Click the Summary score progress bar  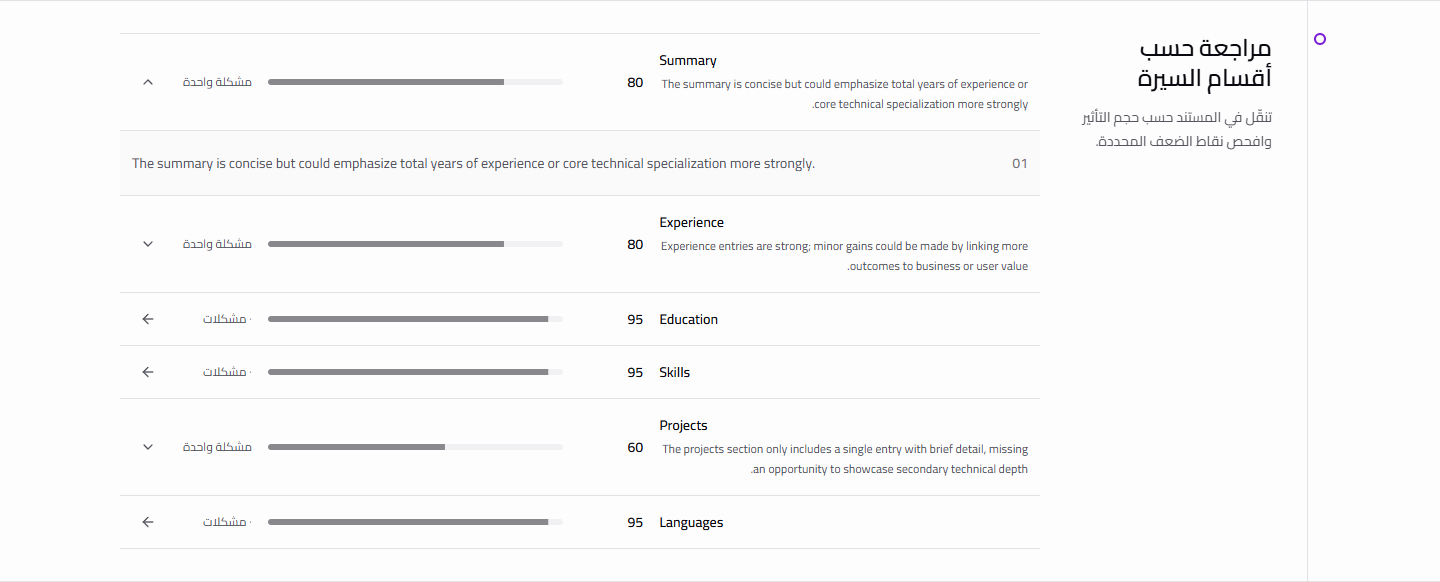[415, 82]
